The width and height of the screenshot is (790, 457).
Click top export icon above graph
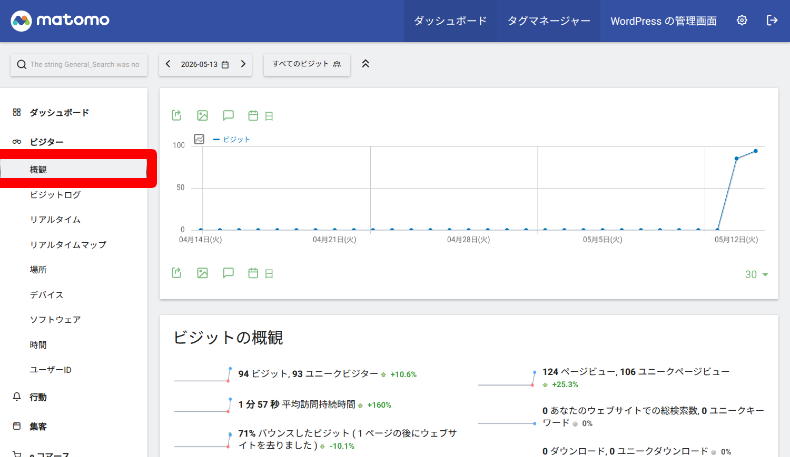click(176, 115)
